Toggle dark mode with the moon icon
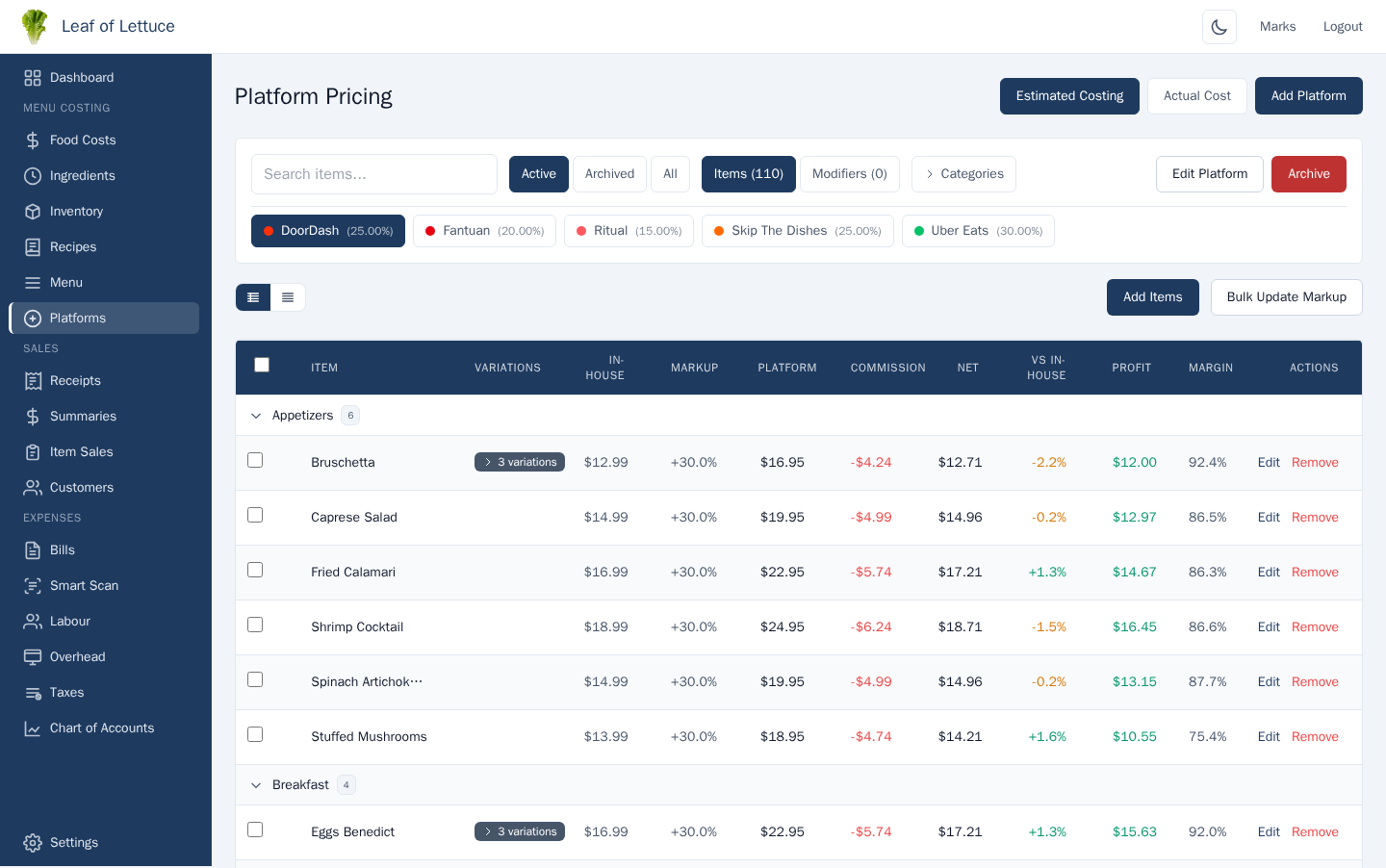 (x=1219, y=26)
